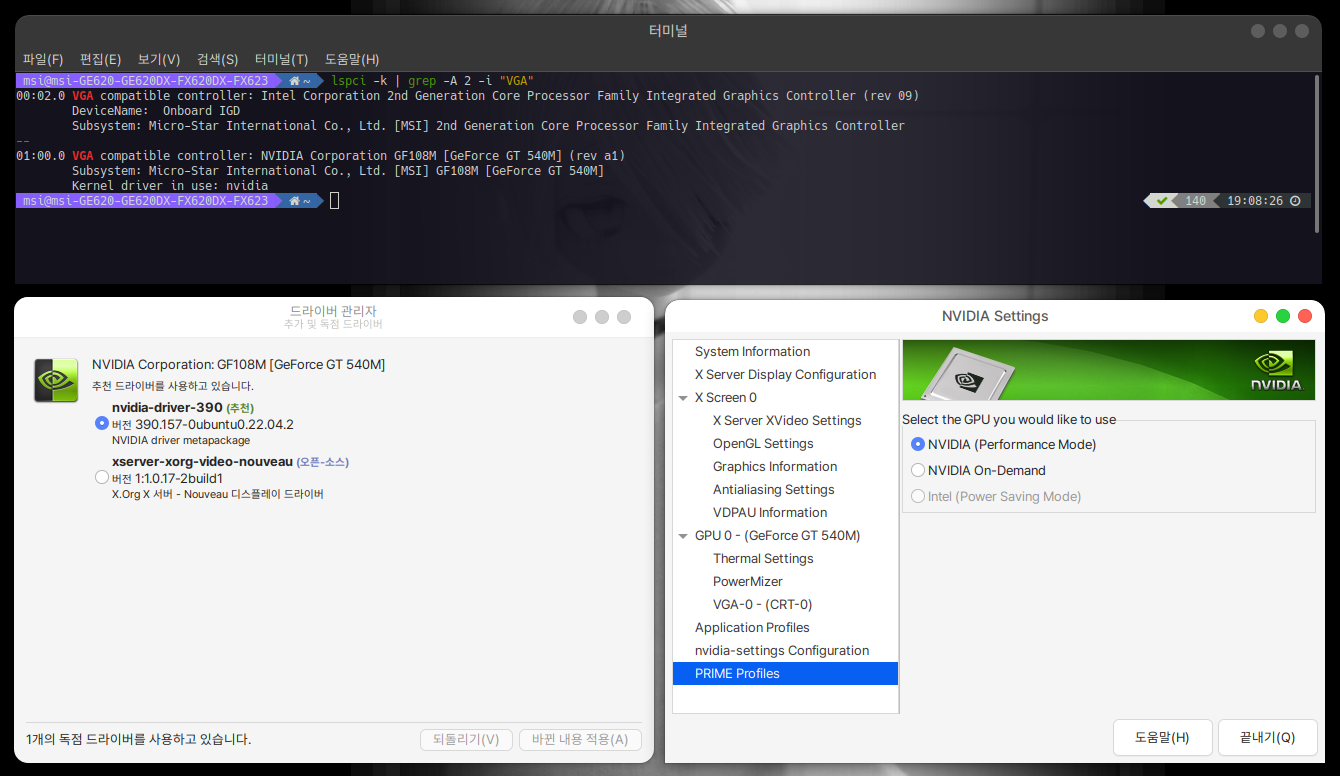Open Graphics Information entry

(775, 467)
